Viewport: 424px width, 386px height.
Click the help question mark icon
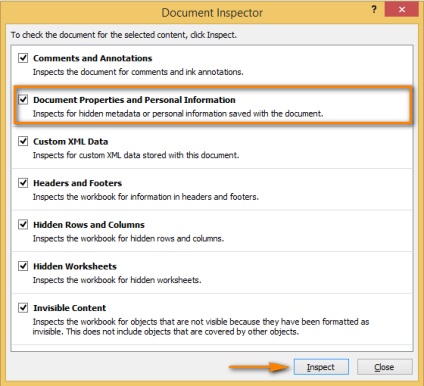(x=374, y=10)
